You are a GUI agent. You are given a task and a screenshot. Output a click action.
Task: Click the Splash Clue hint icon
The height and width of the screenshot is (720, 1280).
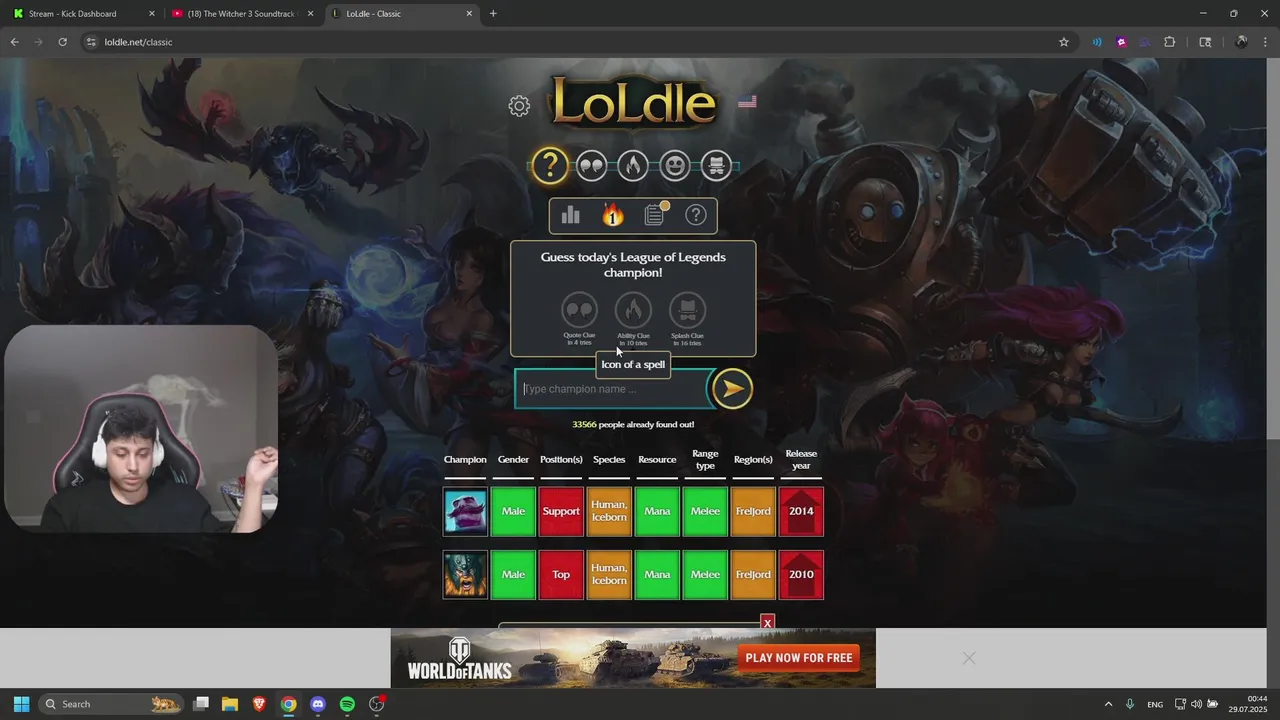coord(687,311)
